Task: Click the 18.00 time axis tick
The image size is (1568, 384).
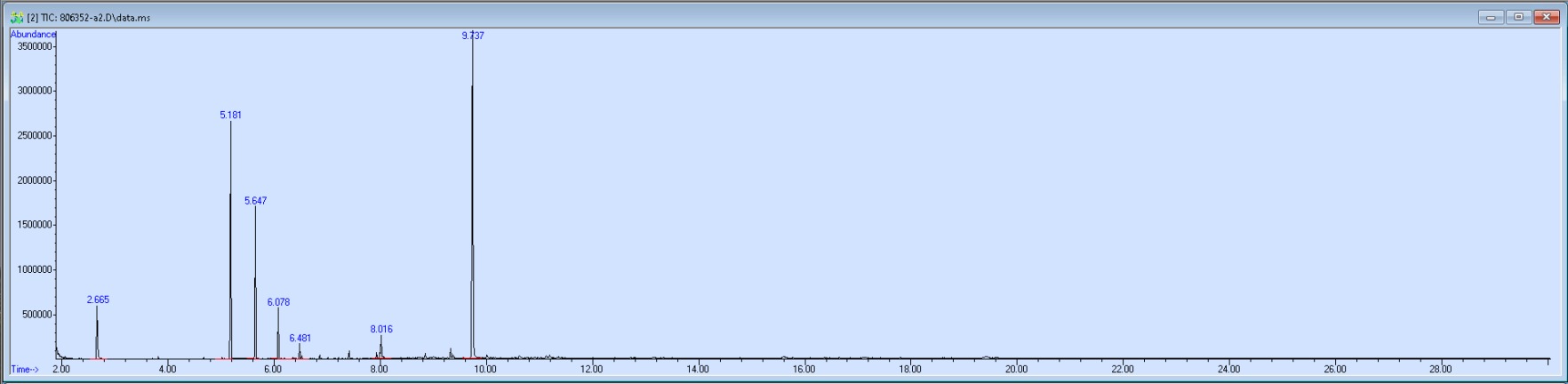Action: point(910,369)
